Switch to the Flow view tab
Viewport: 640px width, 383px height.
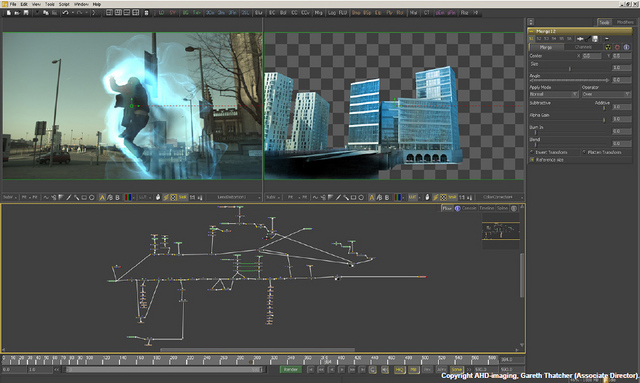[447, 208]
